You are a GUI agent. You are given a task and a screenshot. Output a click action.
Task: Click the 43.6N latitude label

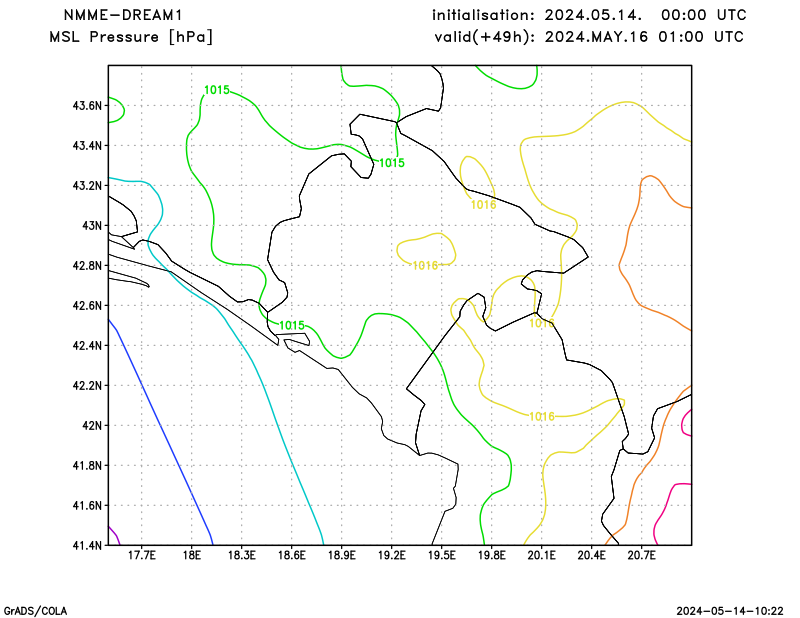click(x=87, y=106)
